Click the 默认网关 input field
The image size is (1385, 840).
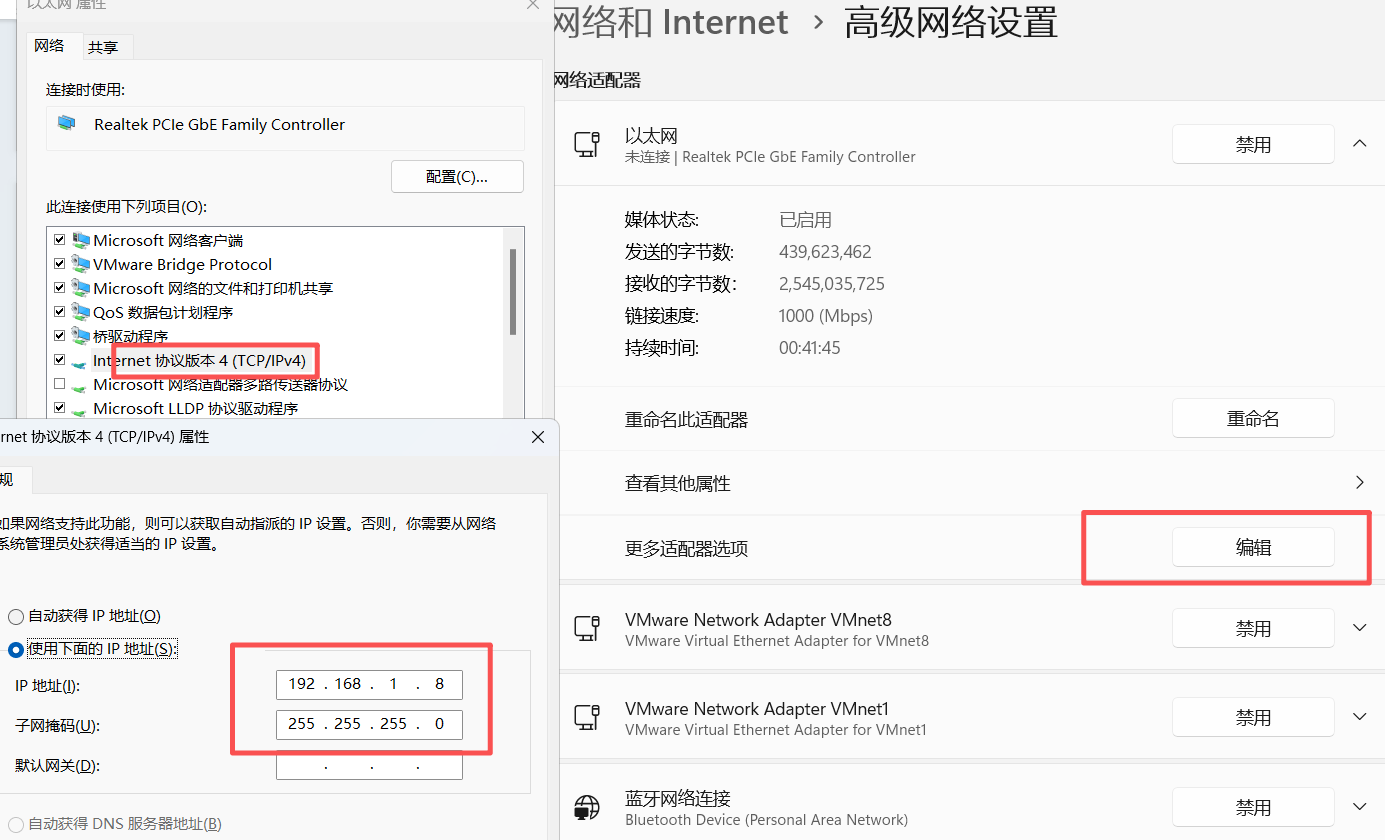(x=369, y=766)
